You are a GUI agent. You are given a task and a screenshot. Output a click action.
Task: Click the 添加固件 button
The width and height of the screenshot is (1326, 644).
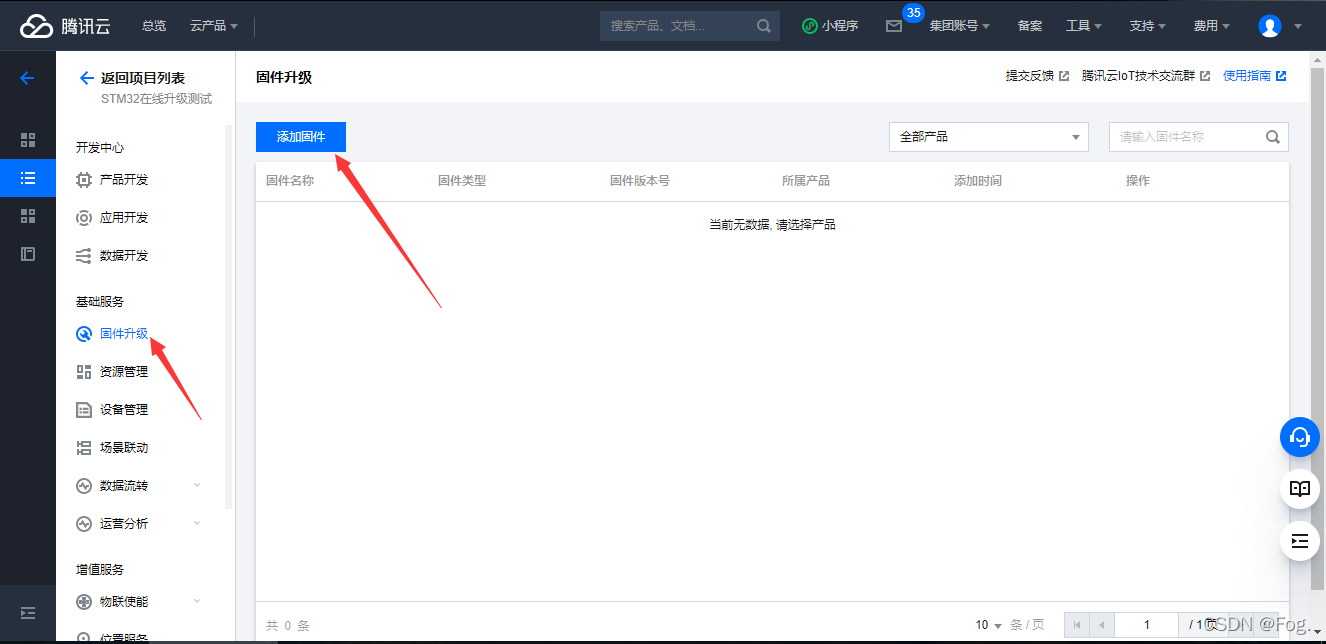(301, 137)
